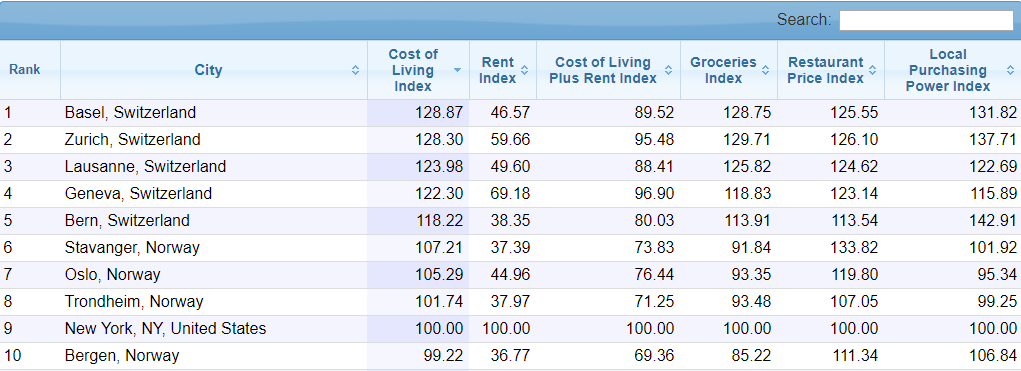Viewport: 1021px width, 371px height.
Task: Sort by Groceries Index arrows icon
Action: (766, 70)
